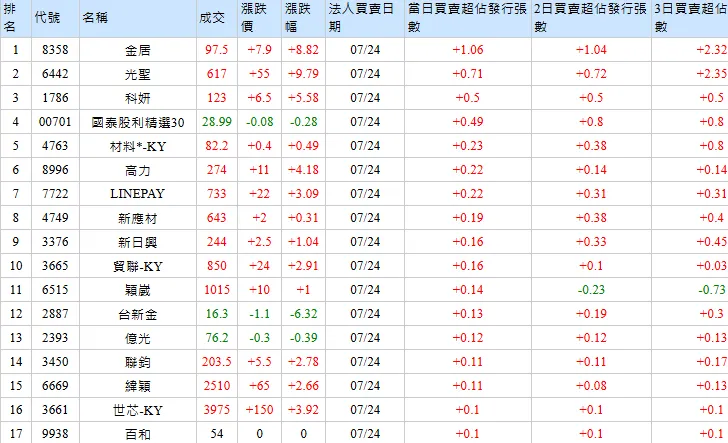The width and height of the screenshot is (728, 443).
Task: Open stock 光聖 in the name column
Action: tap(138, 74)
